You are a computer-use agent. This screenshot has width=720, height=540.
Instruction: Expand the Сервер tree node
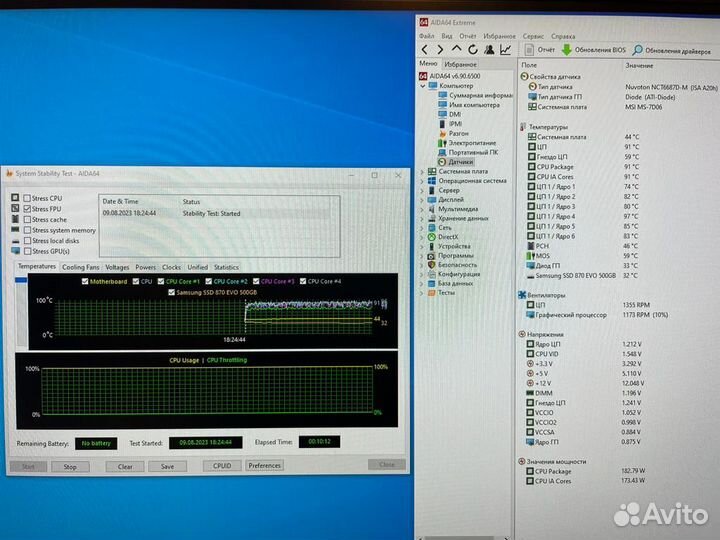click(422, 190)
